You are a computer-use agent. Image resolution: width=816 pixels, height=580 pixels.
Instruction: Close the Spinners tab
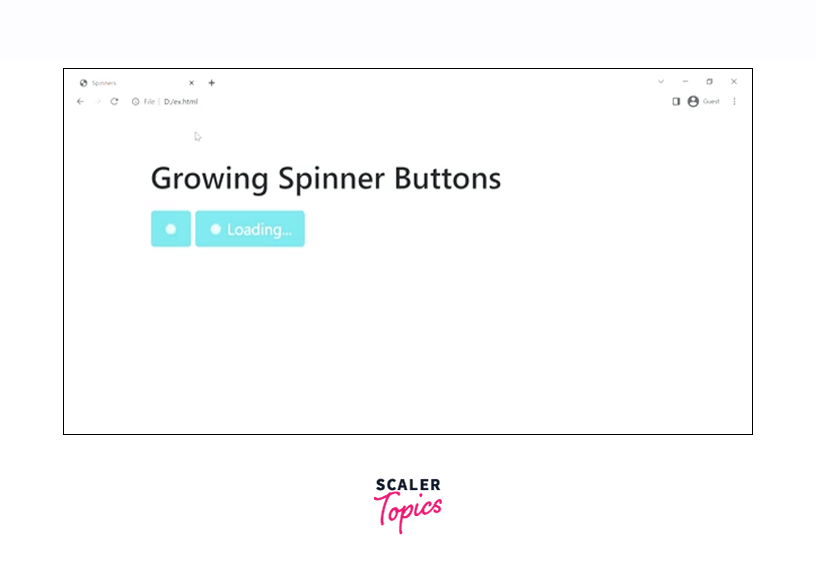[x=191, y=83]
